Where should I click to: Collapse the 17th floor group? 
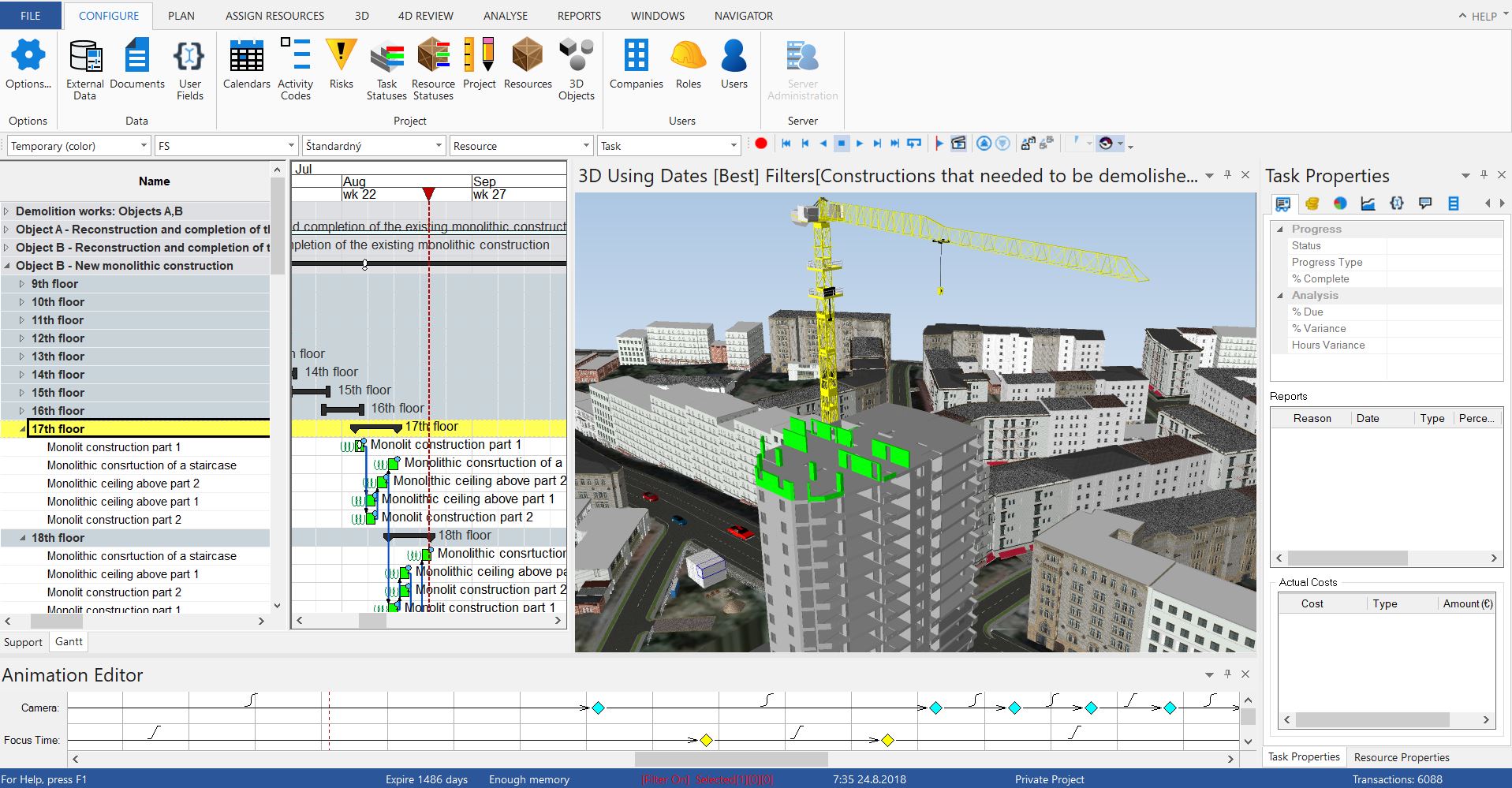pos(22,429)
